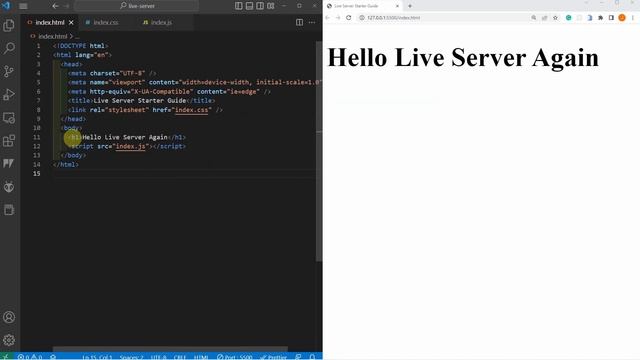Open the Run and Debug view
Image resolution: width=640 pixels, height=360 pixels.
(9, 95)
